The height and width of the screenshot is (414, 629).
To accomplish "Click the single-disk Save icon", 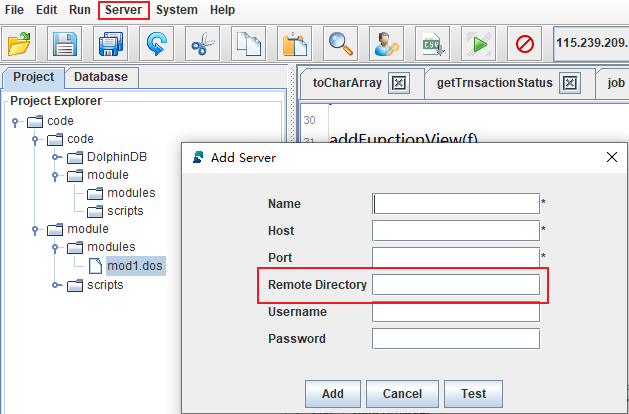I will click(65, 44).
